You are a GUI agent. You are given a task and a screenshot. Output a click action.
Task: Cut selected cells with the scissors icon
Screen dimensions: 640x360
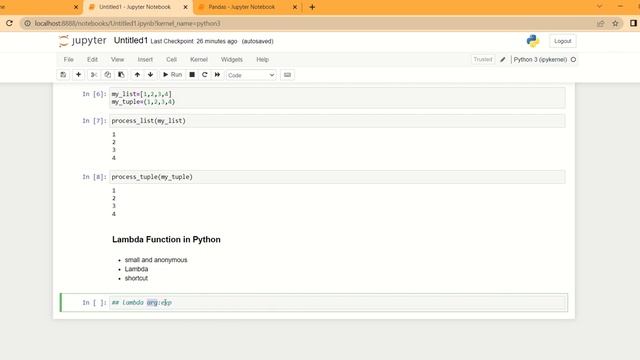click(x=93, y=75)
